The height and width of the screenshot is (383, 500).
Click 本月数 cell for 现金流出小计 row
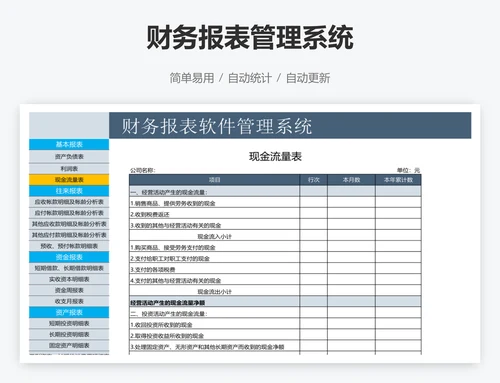pos(351,291)
